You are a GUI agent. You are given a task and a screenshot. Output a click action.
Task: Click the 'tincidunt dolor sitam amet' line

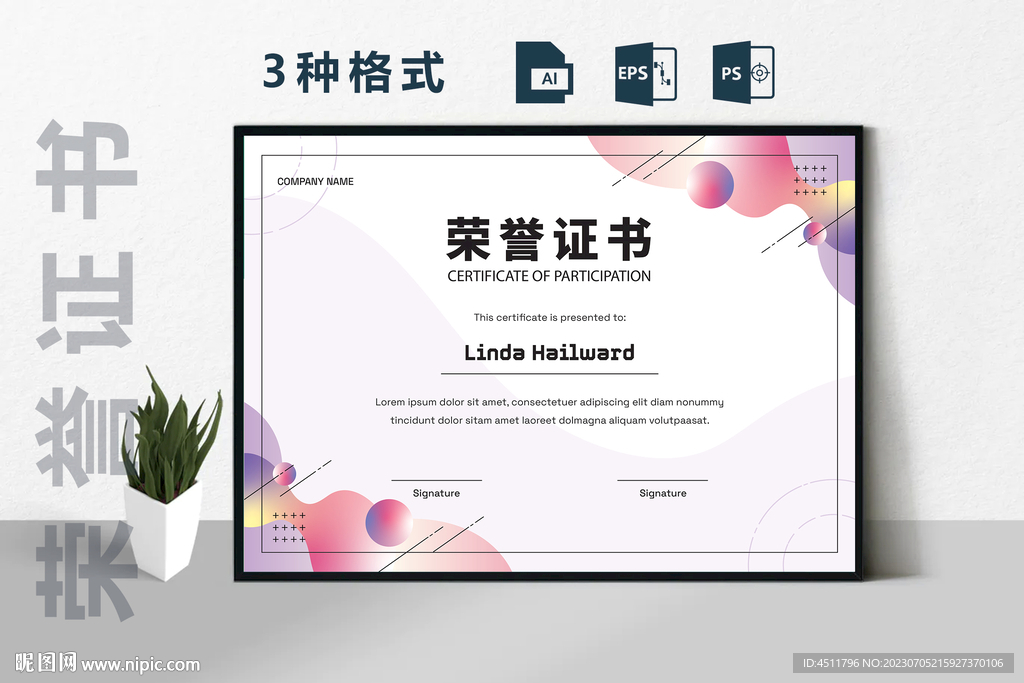click(x=550, y=421)
